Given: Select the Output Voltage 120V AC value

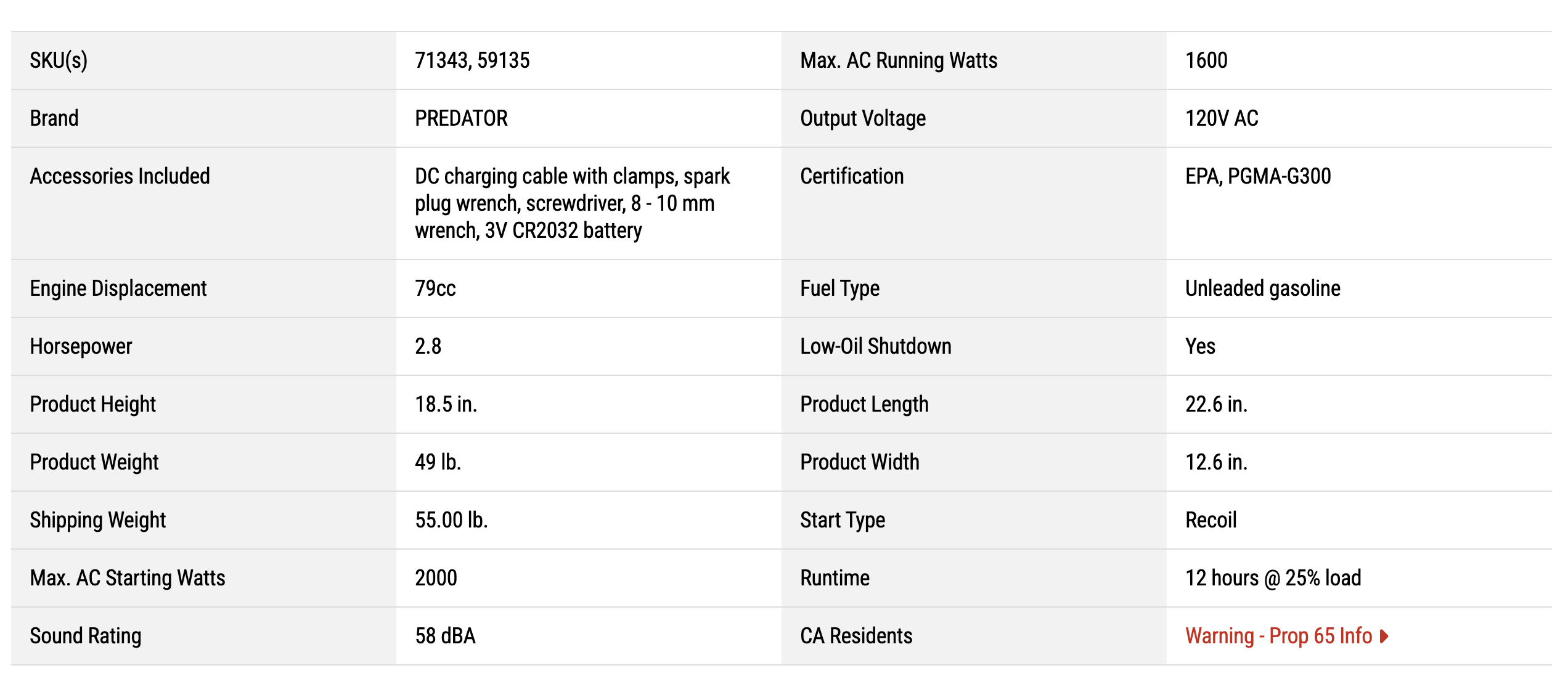Looking at the screenshot, I should [1222, 118].
